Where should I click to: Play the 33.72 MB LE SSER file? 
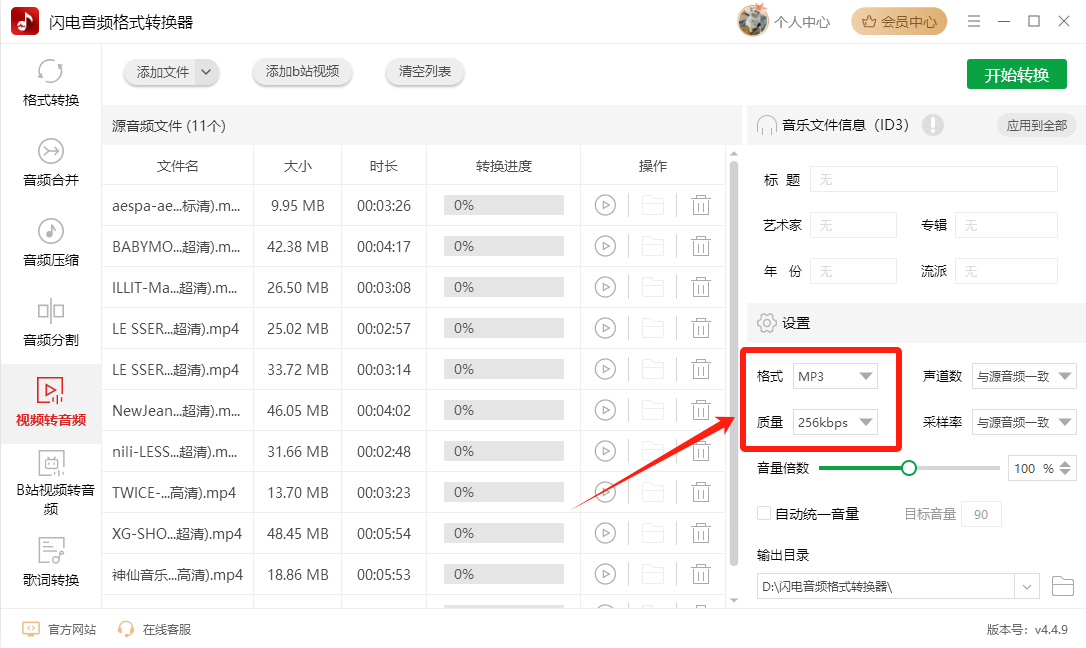pos(605,370)
